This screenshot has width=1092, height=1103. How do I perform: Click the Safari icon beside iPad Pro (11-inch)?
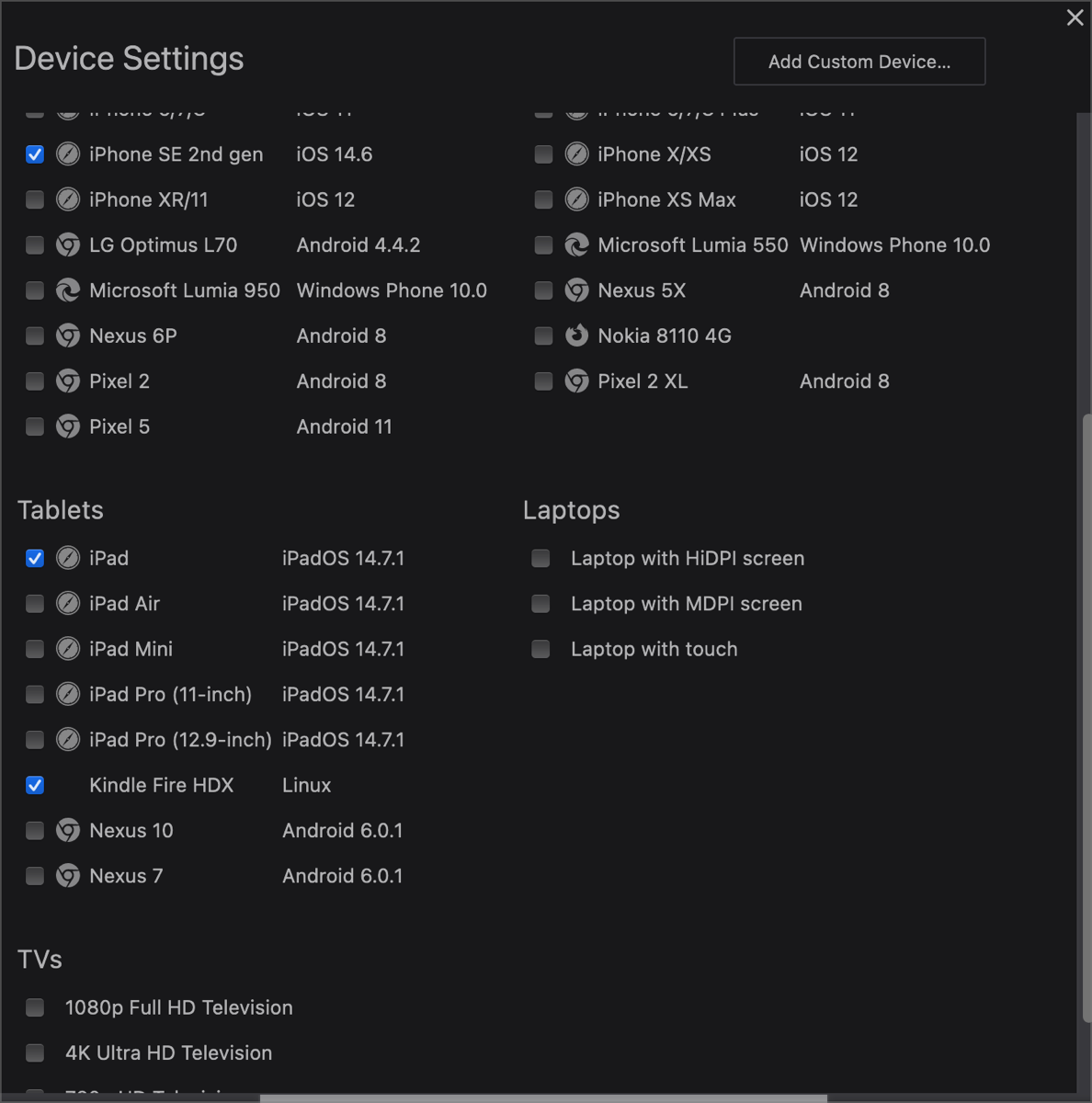tap(68, 694)
